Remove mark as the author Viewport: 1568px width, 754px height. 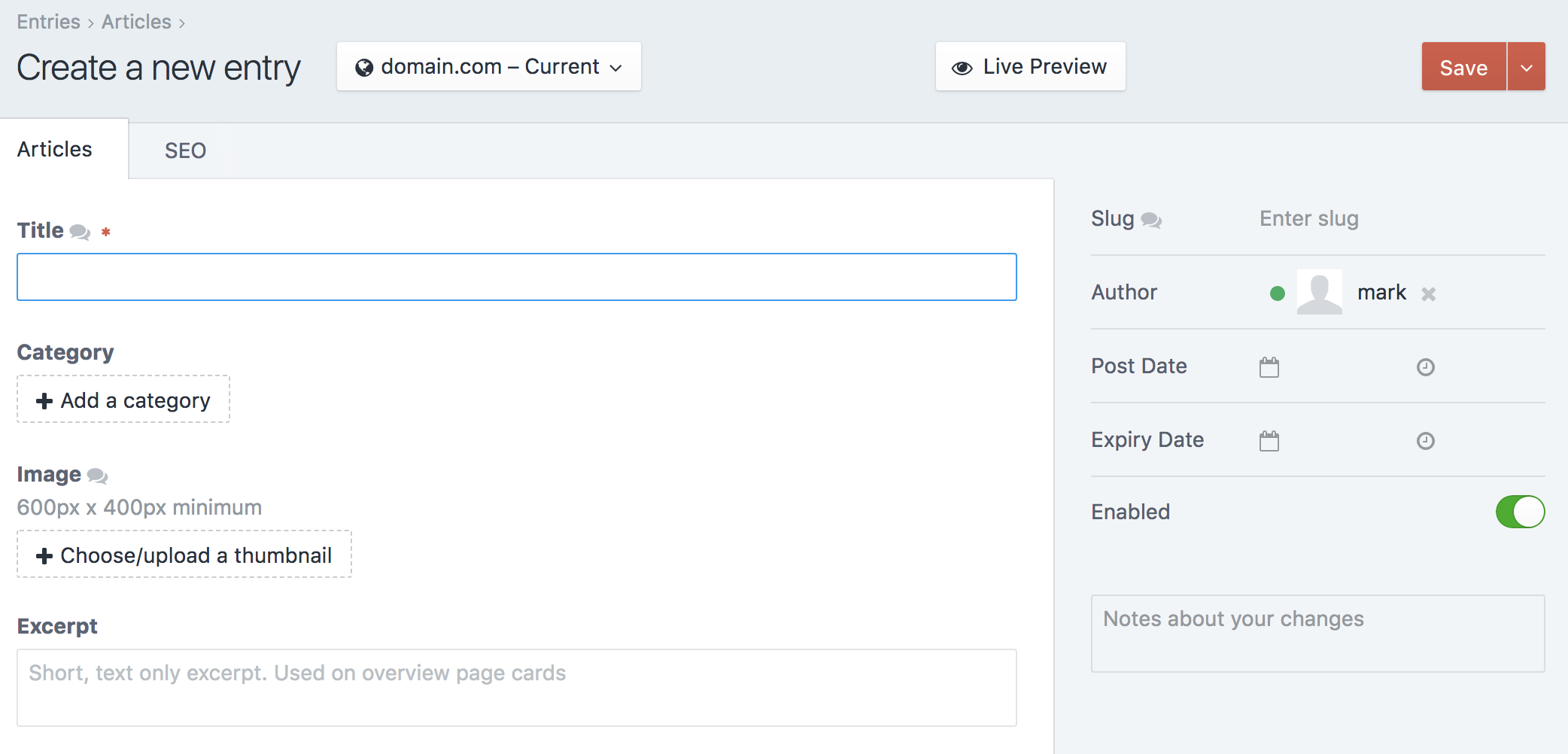(x=1429, y=294)
